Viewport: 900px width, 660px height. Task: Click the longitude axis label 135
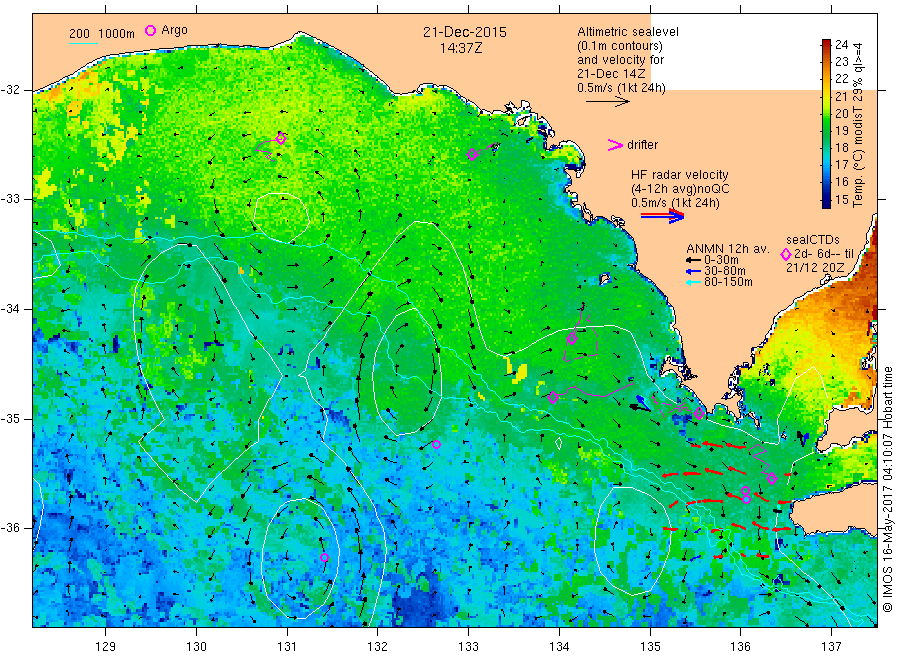[650, 647]
